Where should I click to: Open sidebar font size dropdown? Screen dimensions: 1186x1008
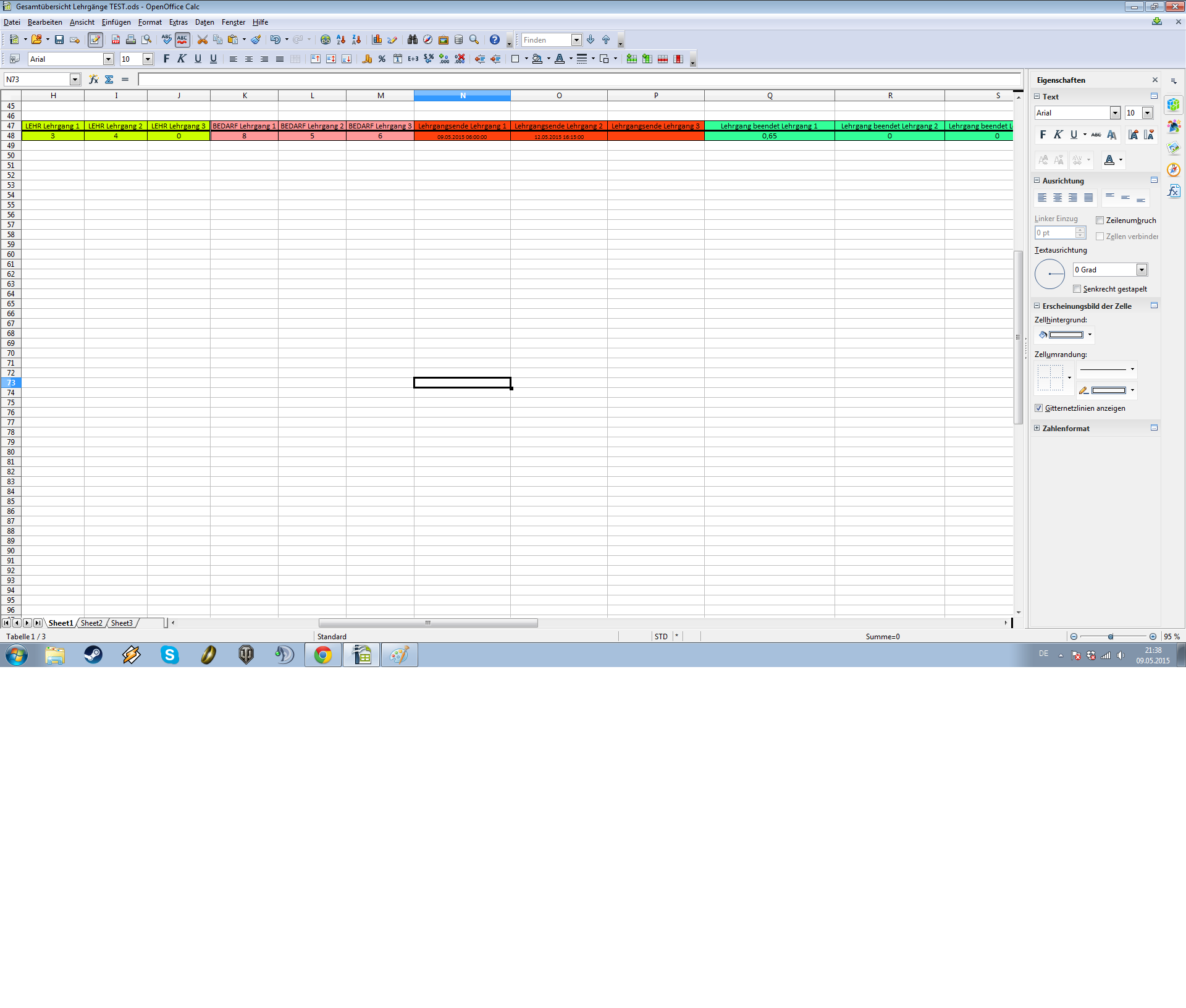pyautogui.click(x=1148, y=113)
